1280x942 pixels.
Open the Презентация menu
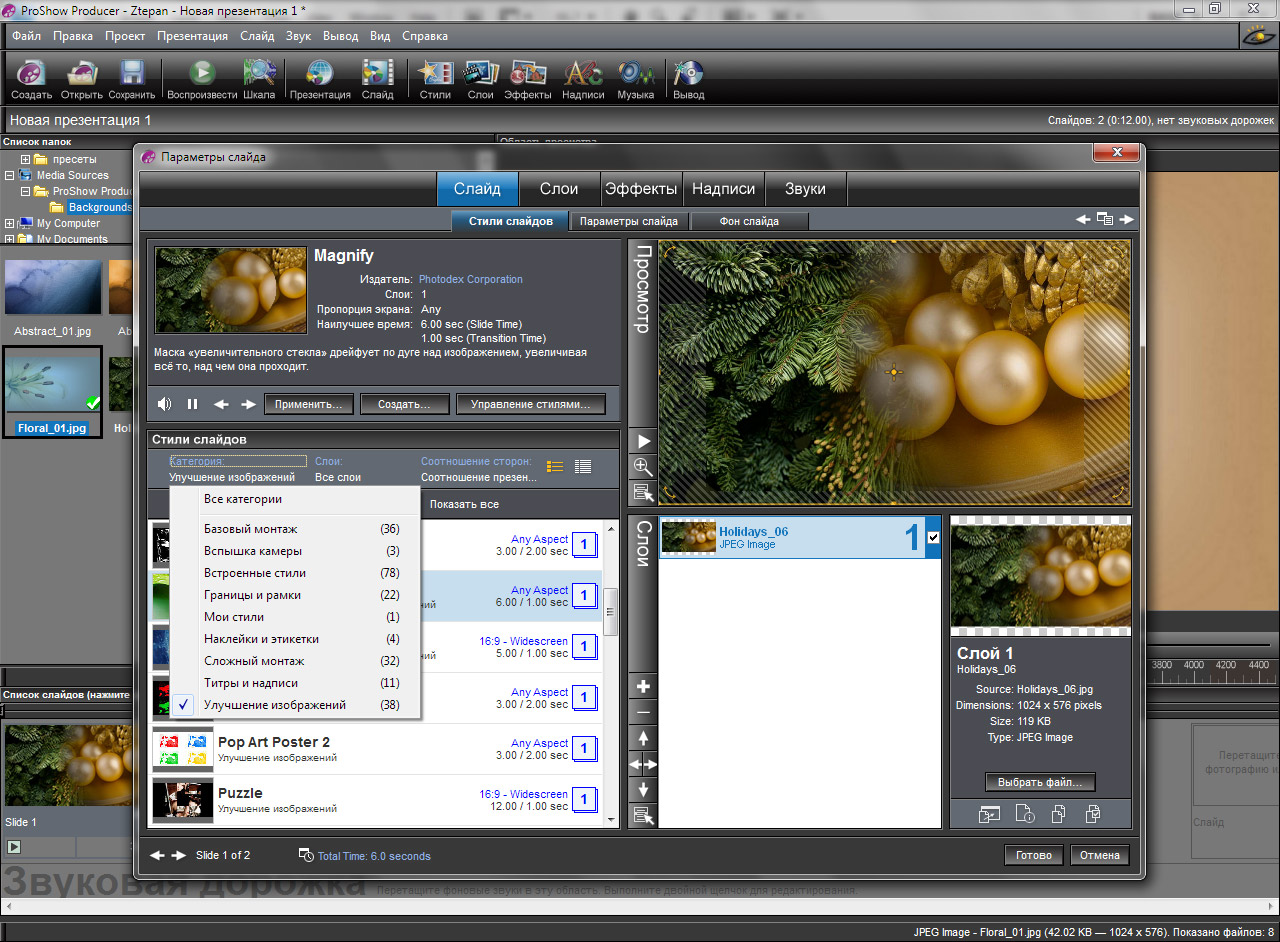(x=192, y=35)
